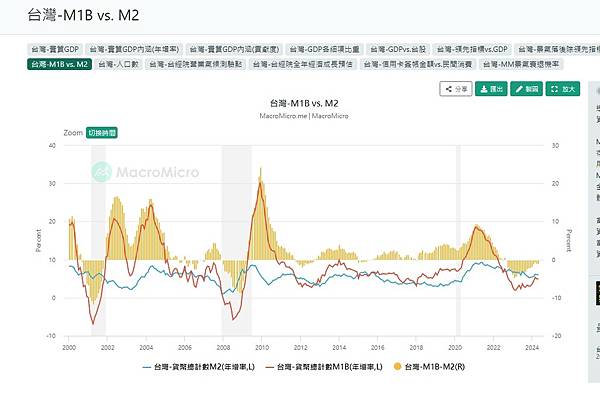
Task: Toggle the blue M2 annual growth legend series
Action: pos(198,367)
